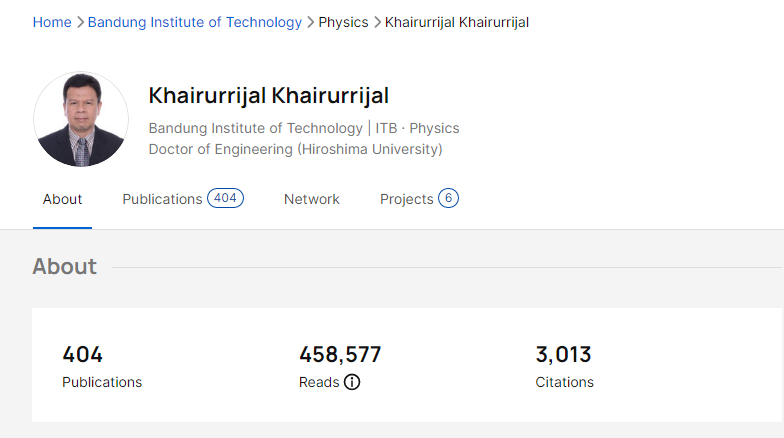Click the Physics department in profile header

[434, 128]
